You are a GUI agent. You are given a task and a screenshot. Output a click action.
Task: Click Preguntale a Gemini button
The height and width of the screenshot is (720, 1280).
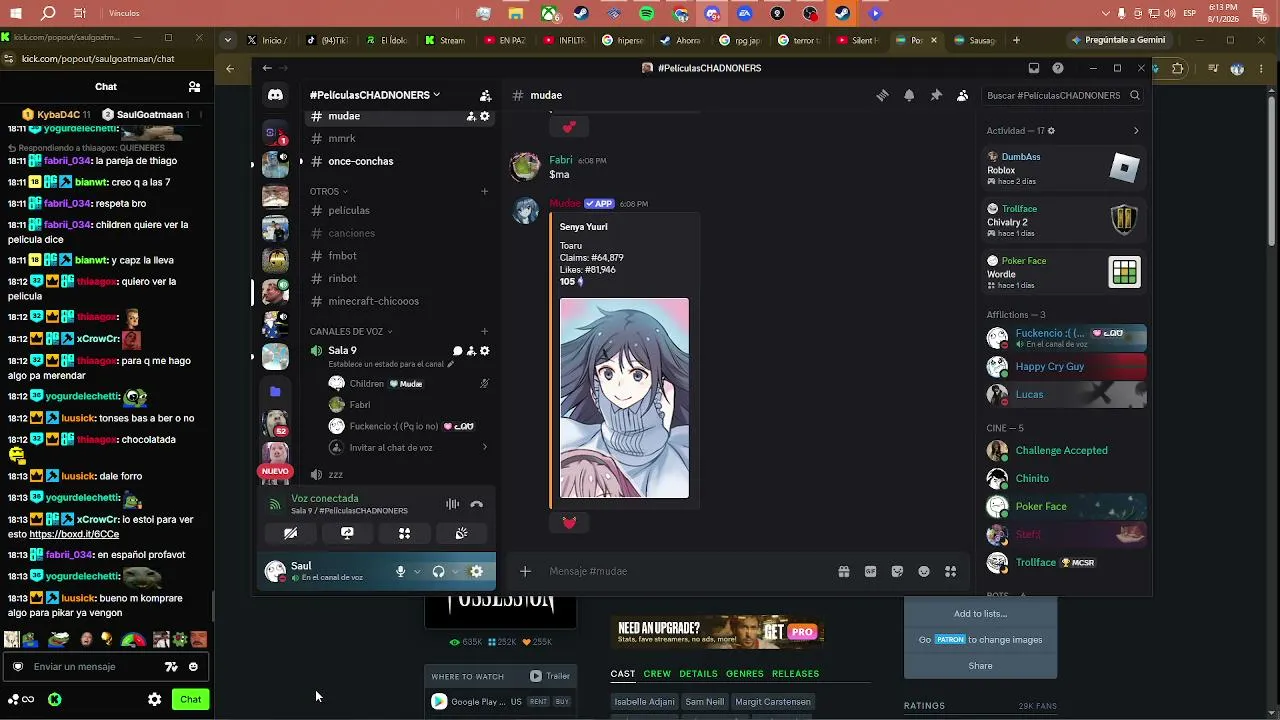(x=1118, y=40)
